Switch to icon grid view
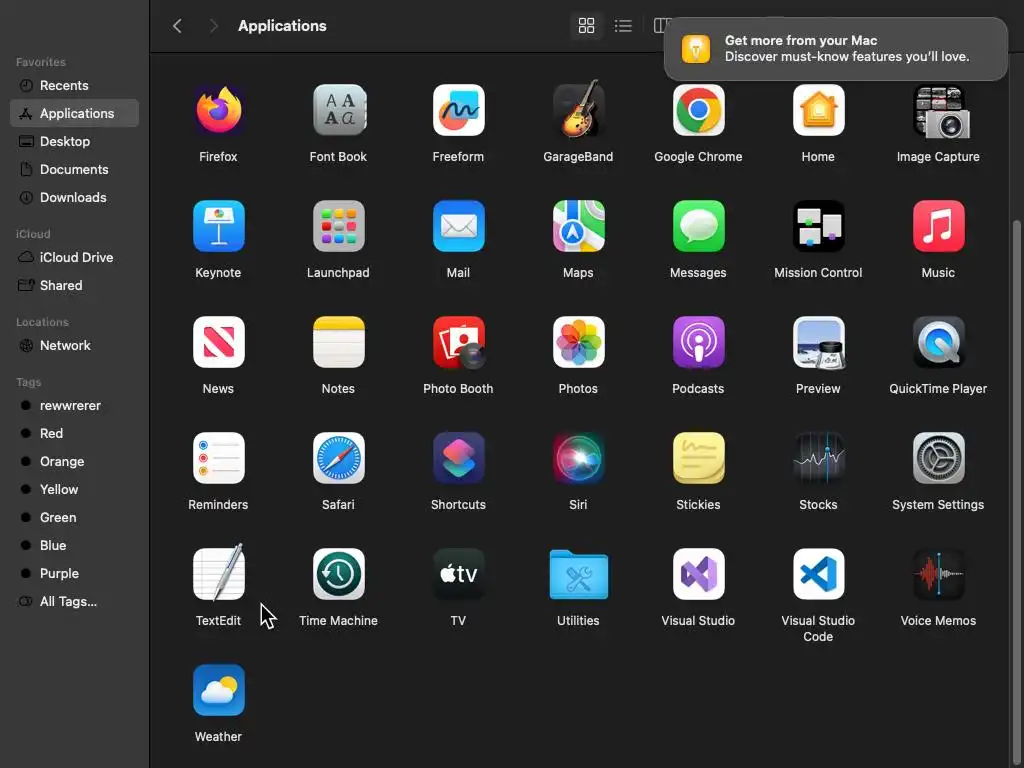The image size is (1024, 768). 586,25
